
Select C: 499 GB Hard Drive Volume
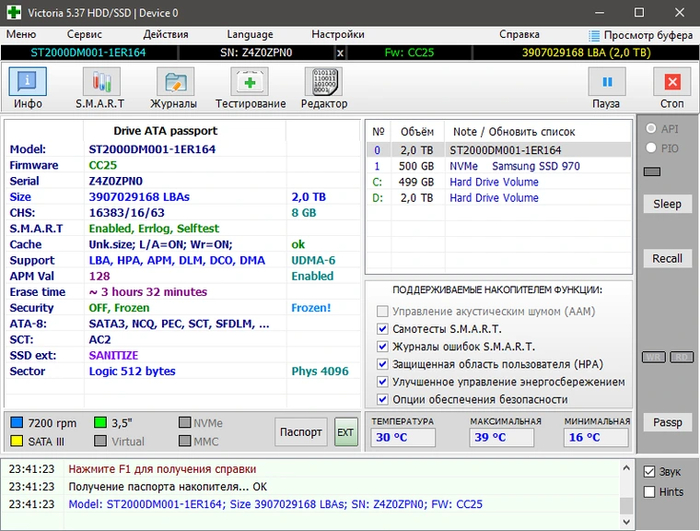[x=499, y=182]
